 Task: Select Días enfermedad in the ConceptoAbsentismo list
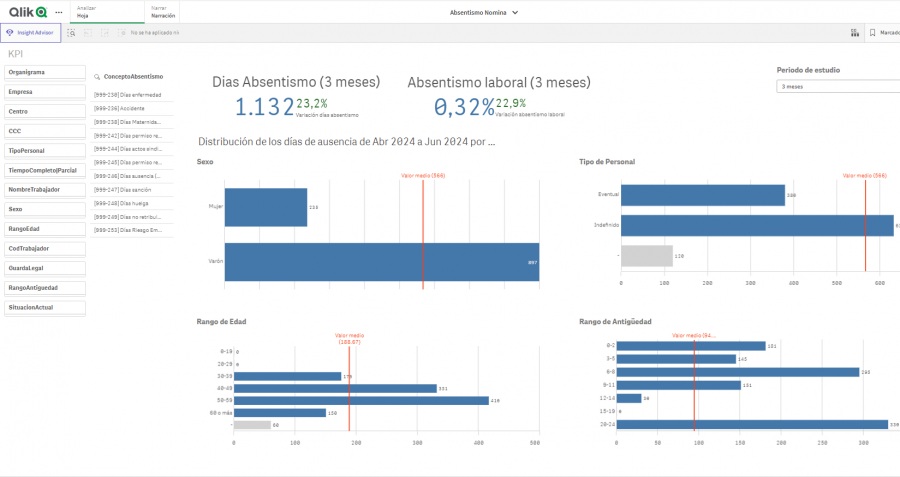128,94
